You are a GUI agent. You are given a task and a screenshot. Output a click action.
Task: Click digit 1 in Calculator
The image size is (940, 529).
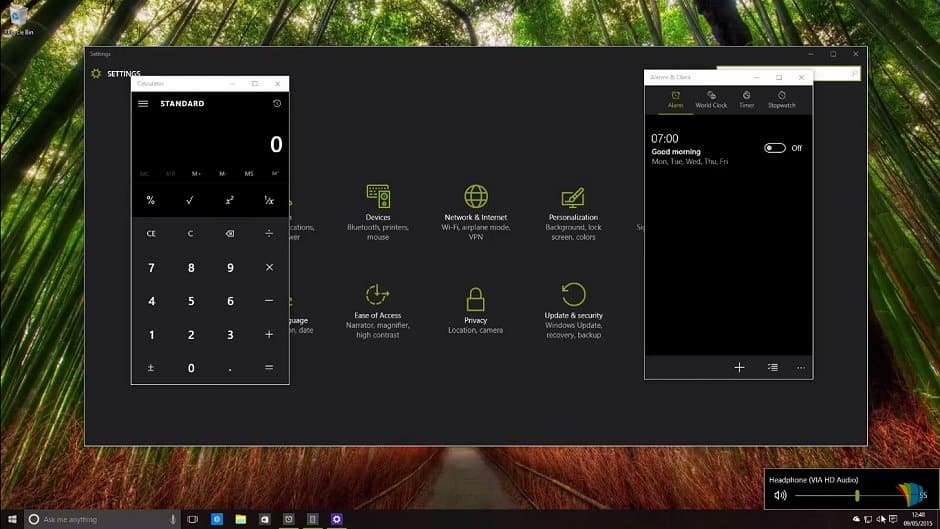(x=150, y=335)
